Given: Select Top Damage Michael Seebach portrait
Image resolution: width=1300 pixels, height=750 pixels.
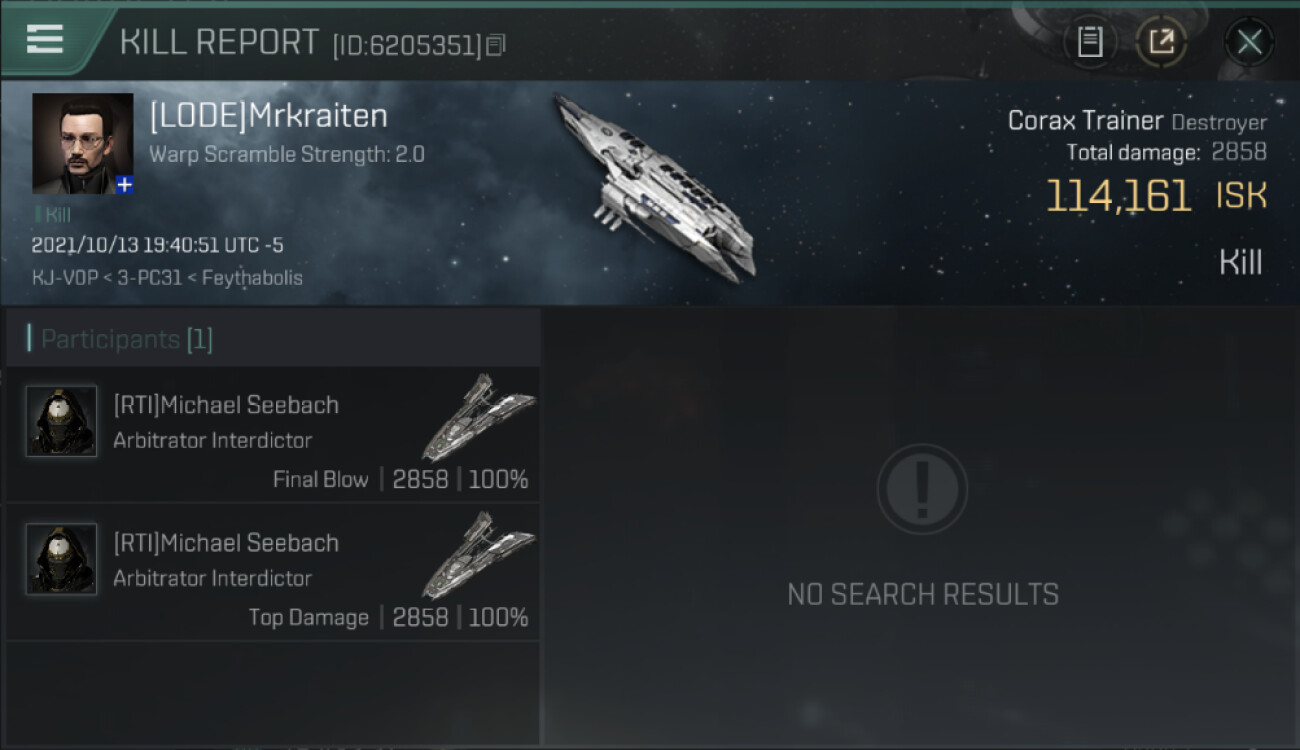Looking at the screenshot, I should tap(61, 559).
